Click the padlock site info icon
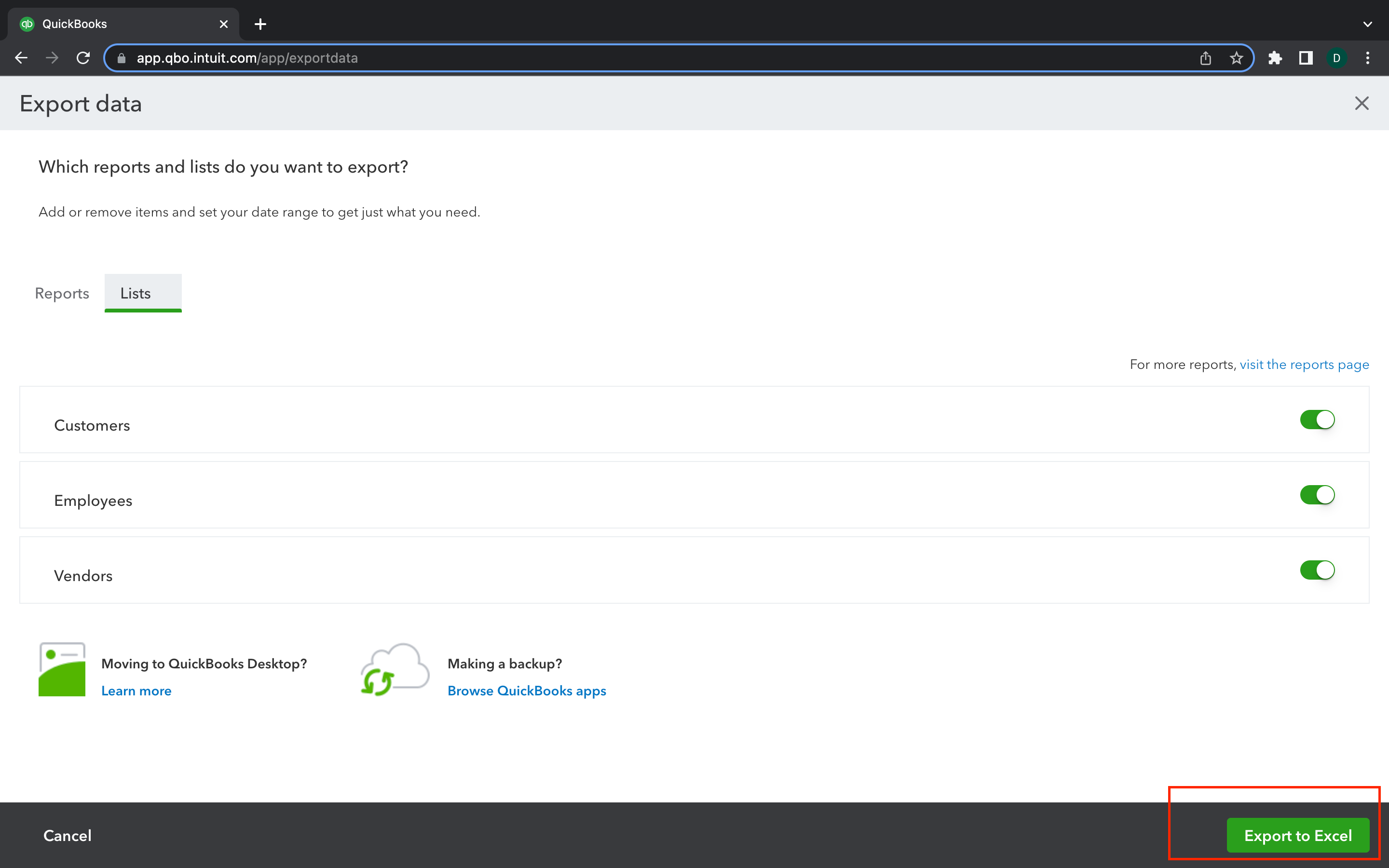Image resolution: width=1389 pixels, height=868 pixels. point(121,58)
